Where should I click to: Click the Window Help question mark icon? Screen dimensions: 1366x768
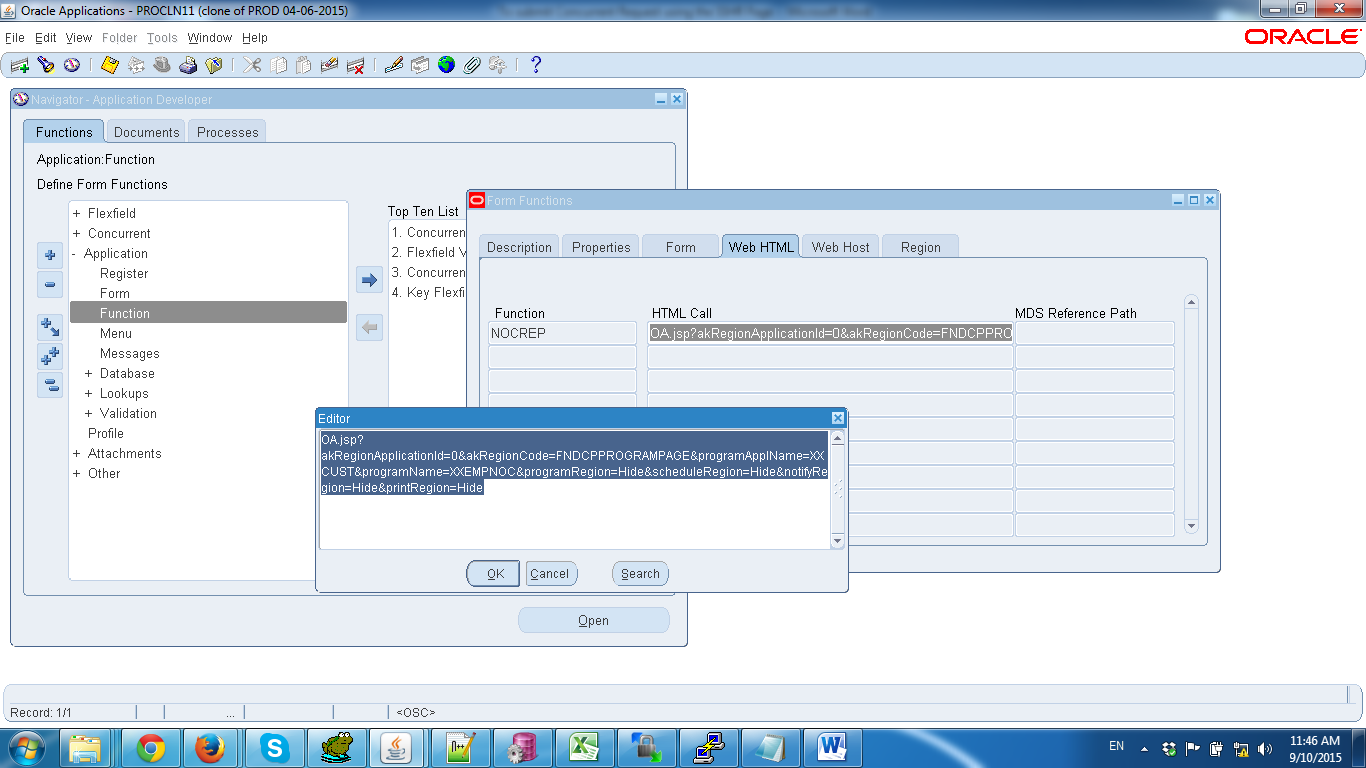535,65
